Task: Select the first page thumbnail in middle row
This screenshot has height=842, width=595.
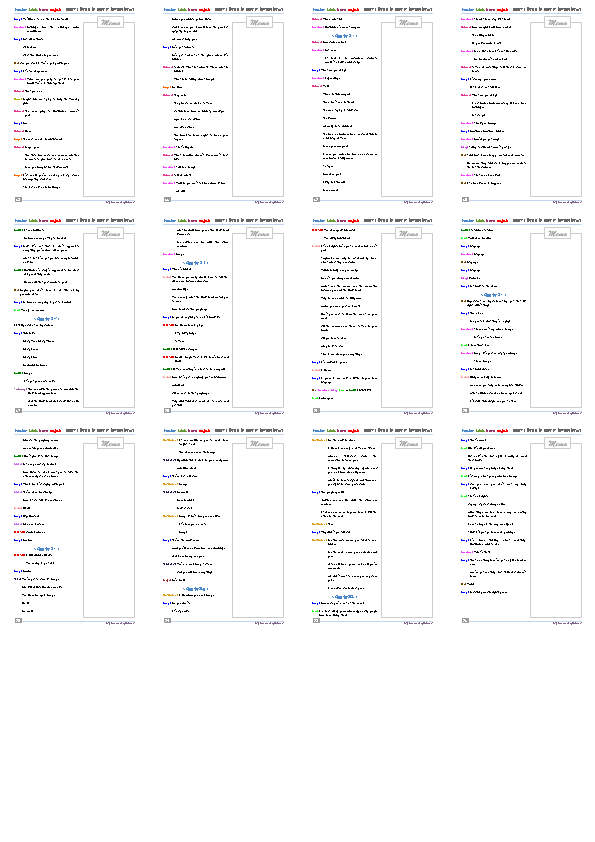Action: [74, 316]
